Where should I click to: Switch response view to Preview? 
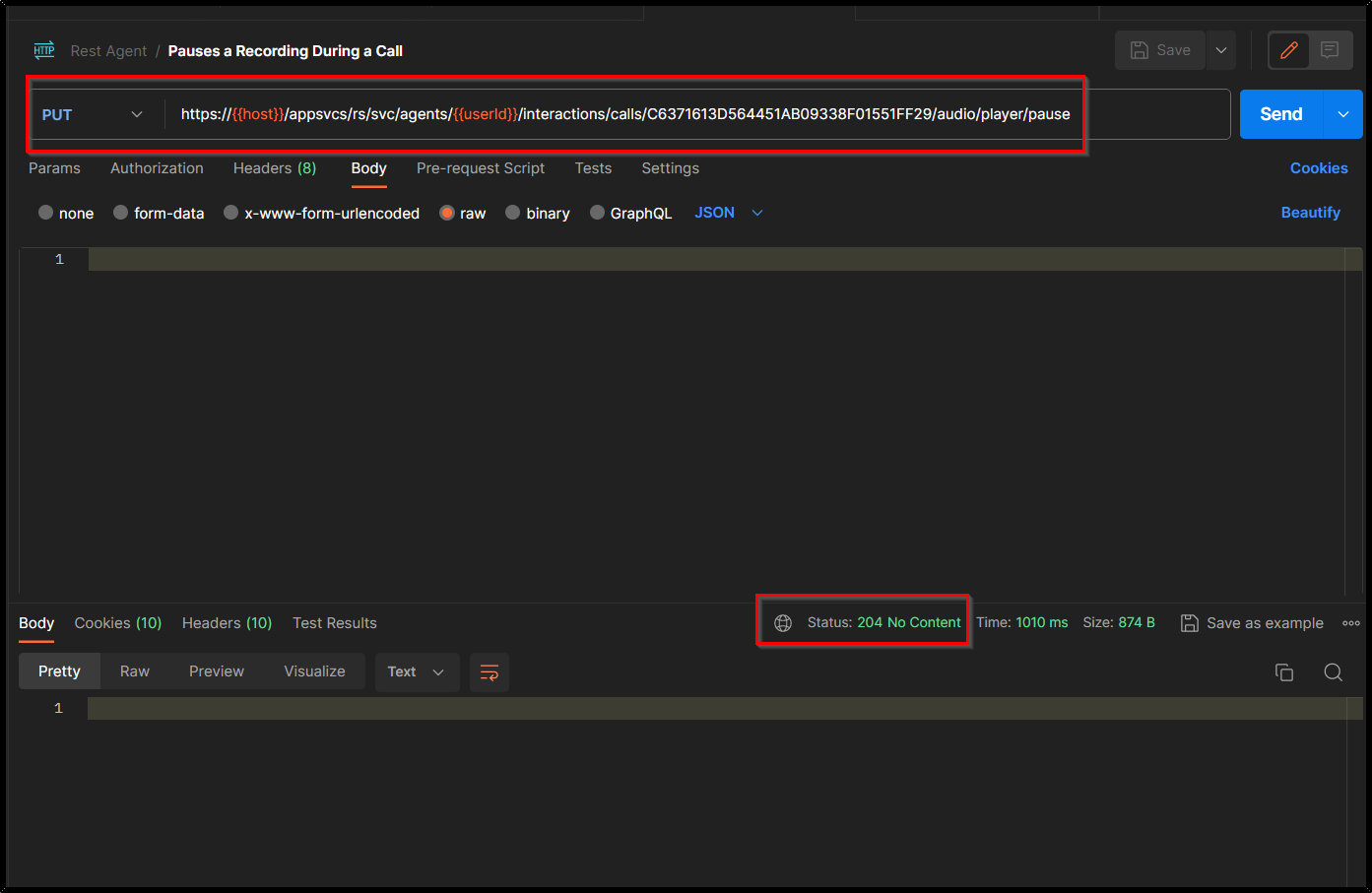[x=217, y=671]
